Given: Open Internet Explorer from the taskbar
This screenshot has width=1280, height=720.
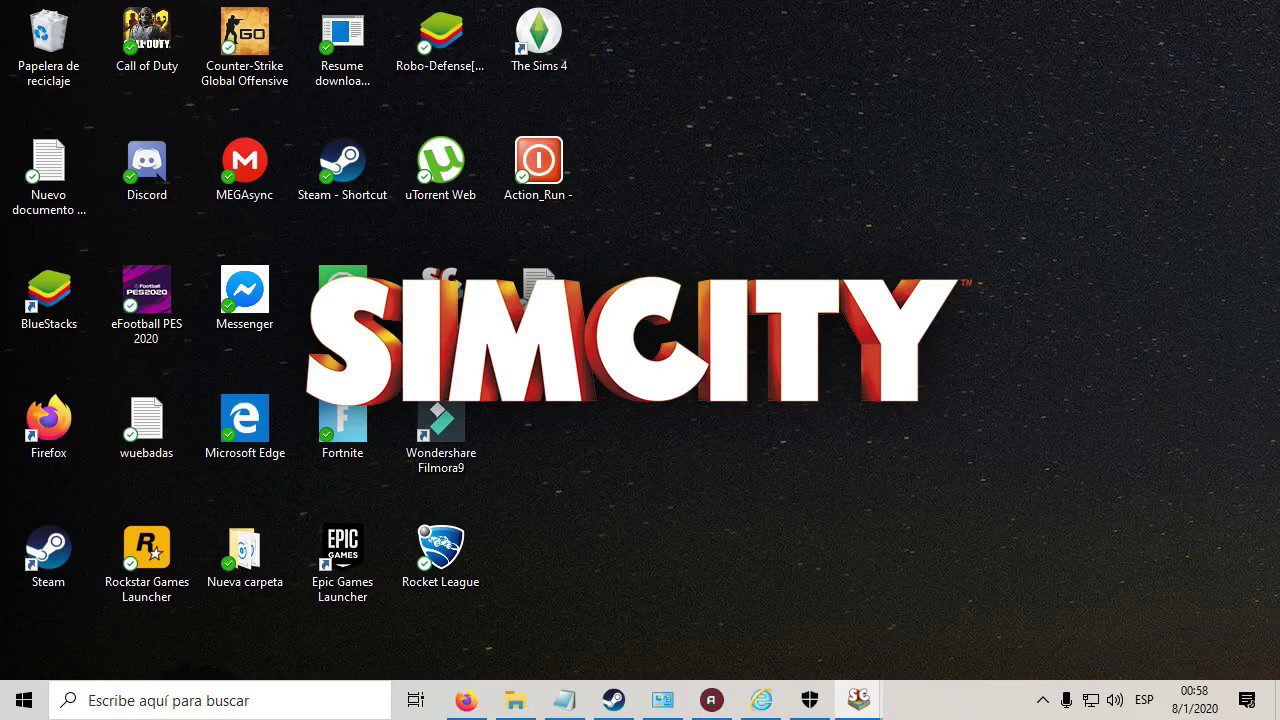Looking at the screenshot, I should pyautogui.click(x=761, y=700).
